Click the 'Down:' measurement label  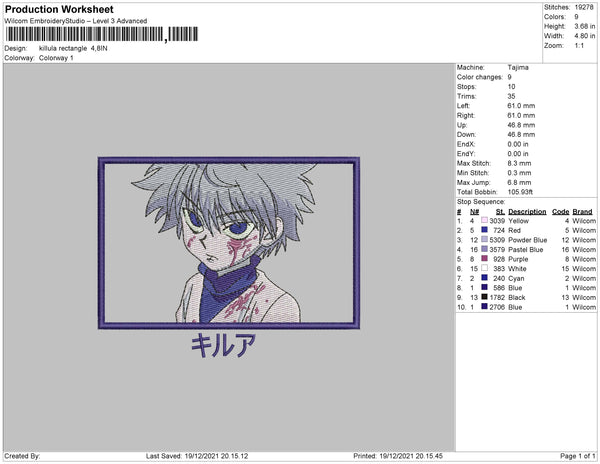pos(466,134)
